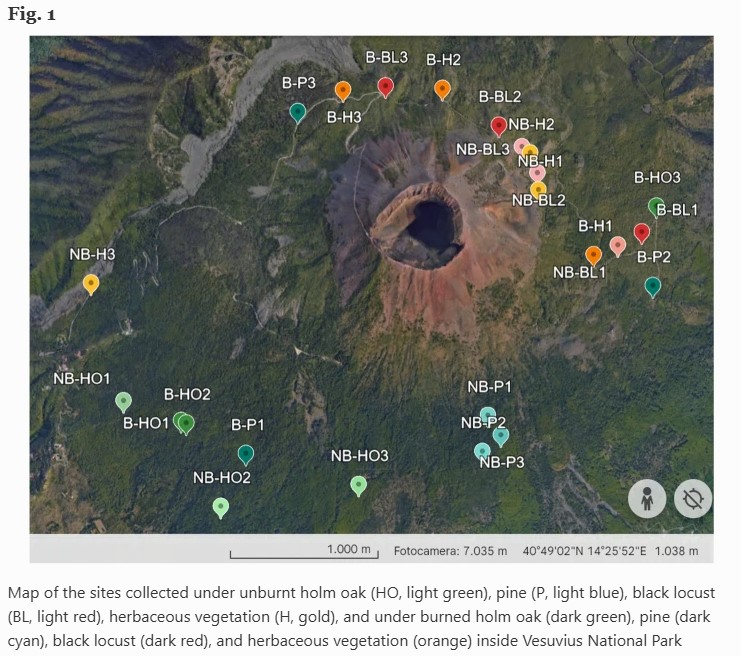This screenshot has height=656, width=741.
Task: Click the NB-HO1 map label
Action: [81, 378]
